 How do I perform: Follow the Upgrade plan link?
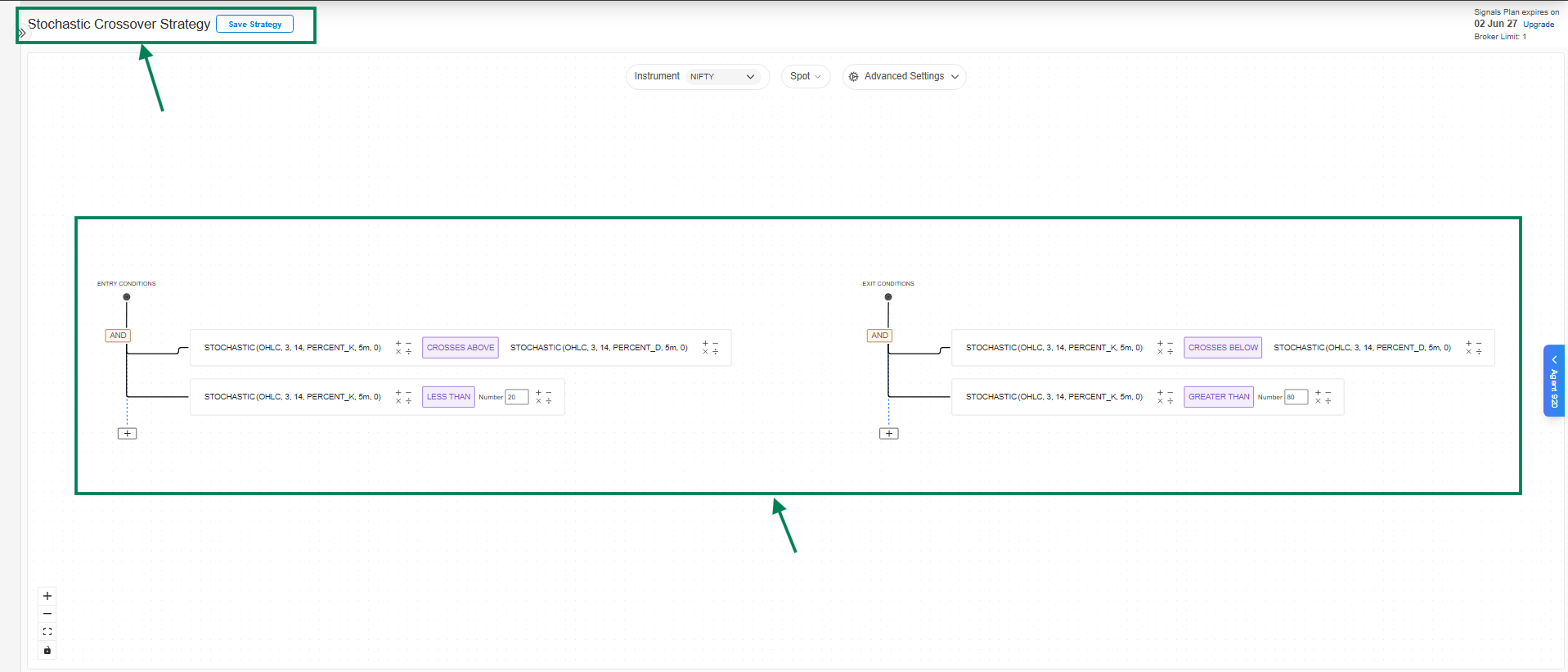pyautogui.click(x=1539, y=25)
